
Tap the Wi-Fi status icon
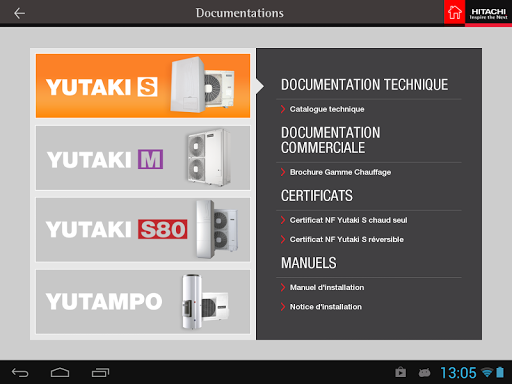pos(487,372)
